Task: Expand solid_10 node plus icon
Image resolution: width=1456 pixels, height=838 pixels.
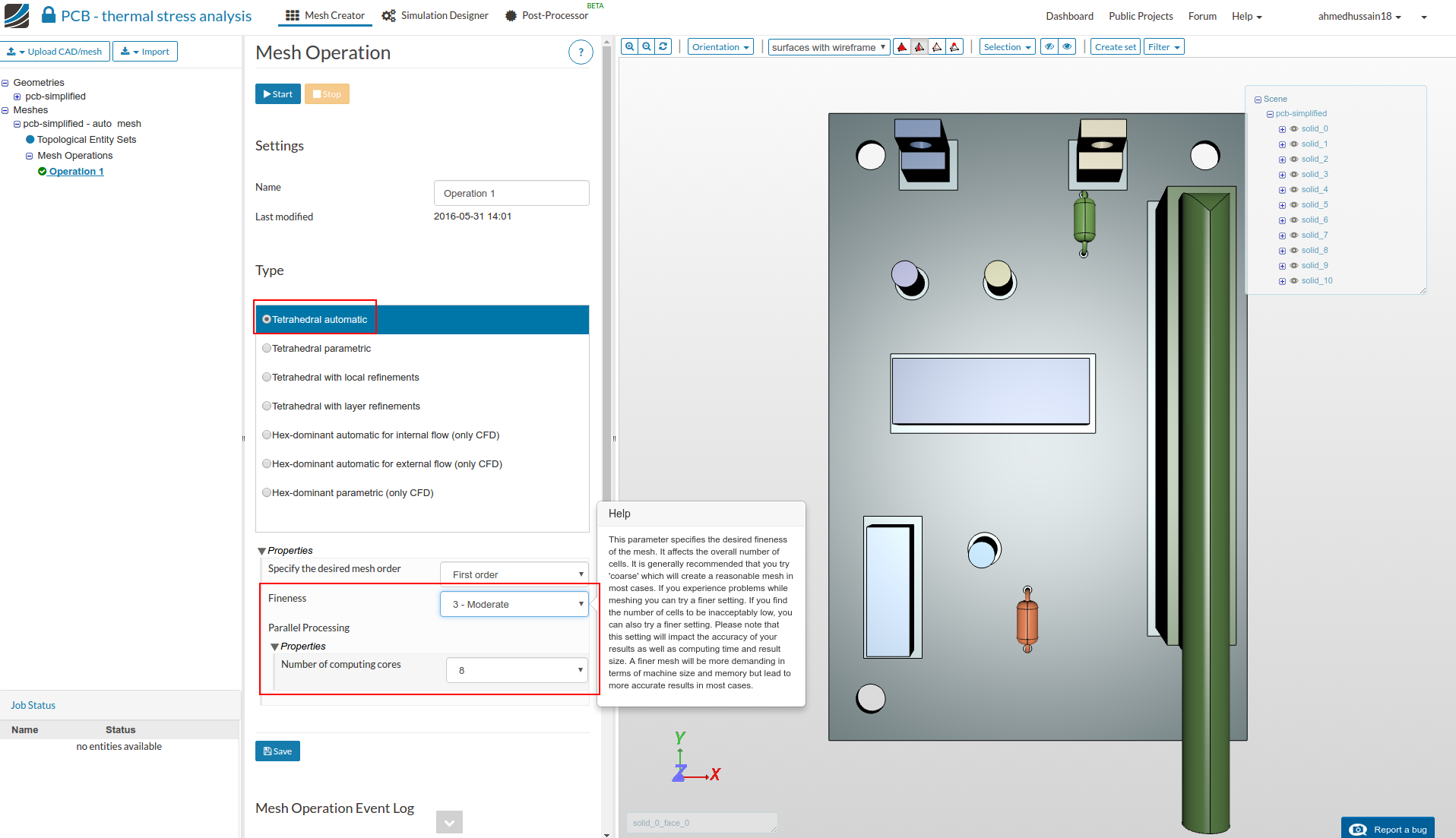Action: coord(1282,281)
